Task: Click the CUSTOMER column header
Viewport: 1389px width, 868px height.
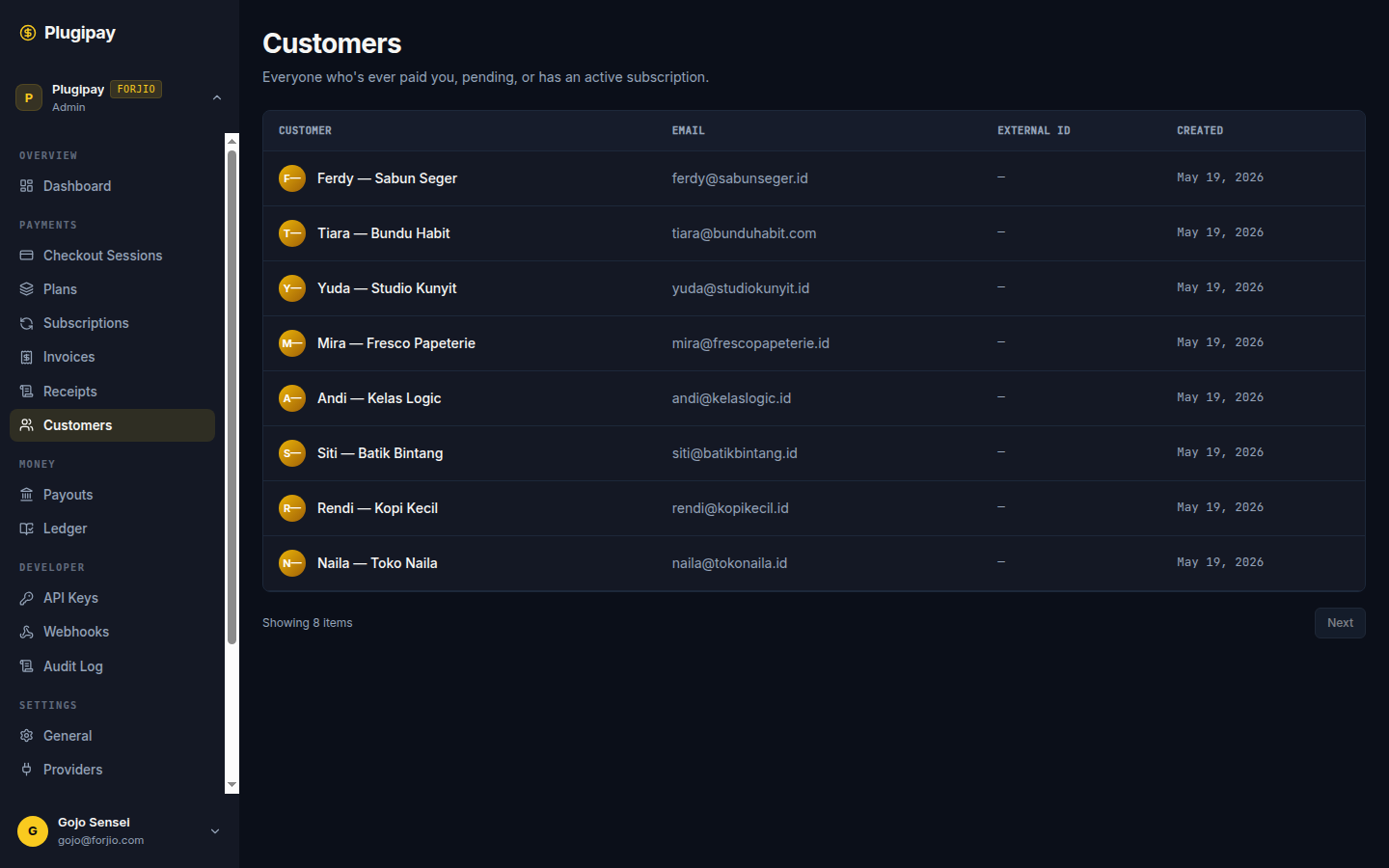Action: [305, 130]
